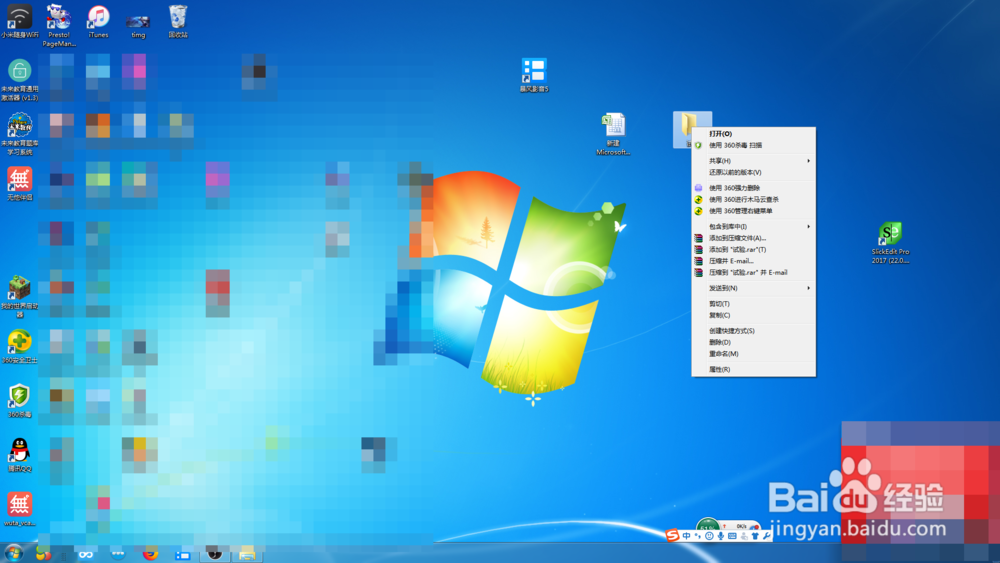Screen dimensions: 1000x563
Task: Select 重命名(M) in context menu
Action: [x=754, y=354]
